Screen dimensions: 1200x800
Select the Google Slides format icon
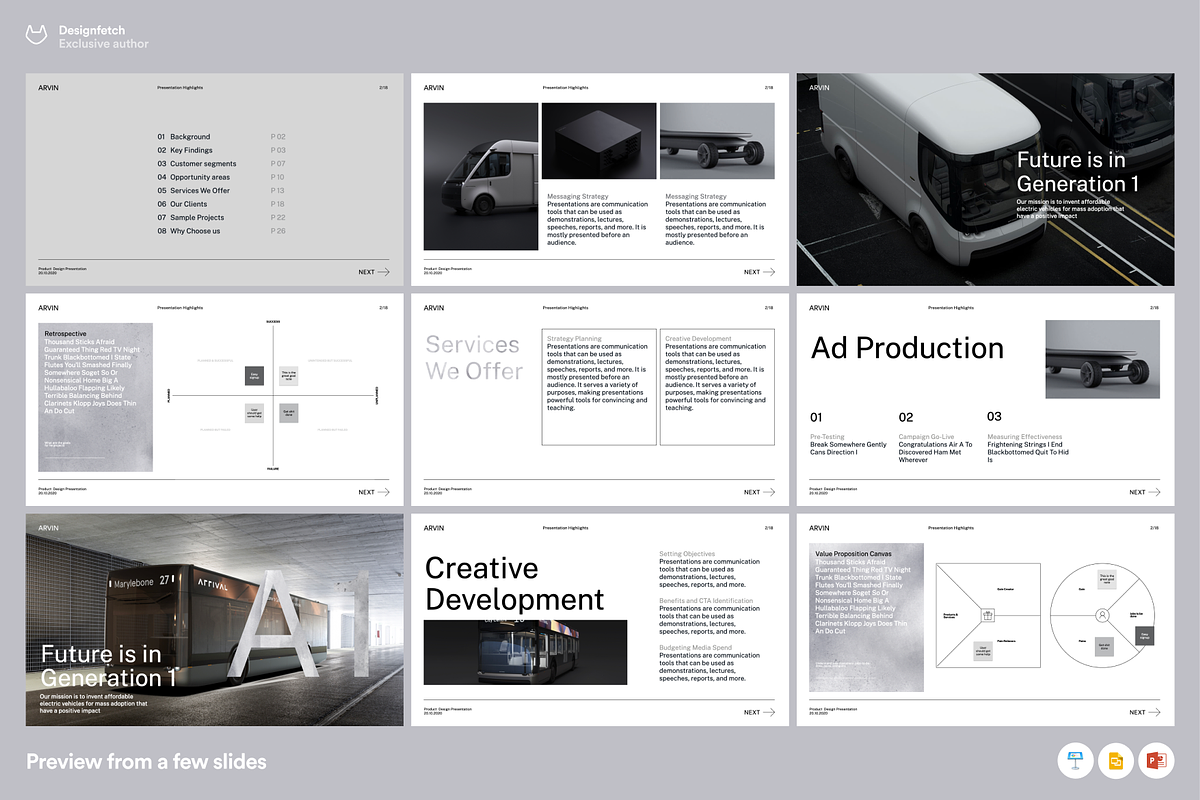coord(1115,762)
